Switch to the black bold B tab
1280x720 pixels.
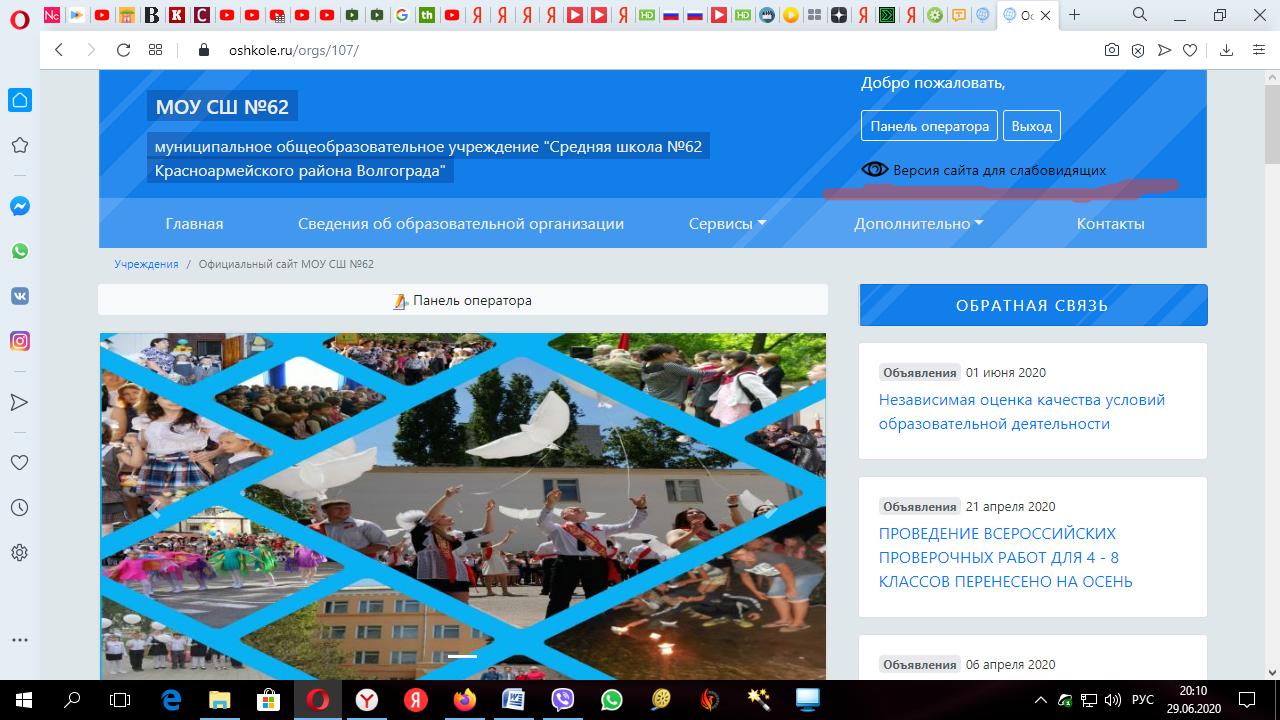point(152,15)
